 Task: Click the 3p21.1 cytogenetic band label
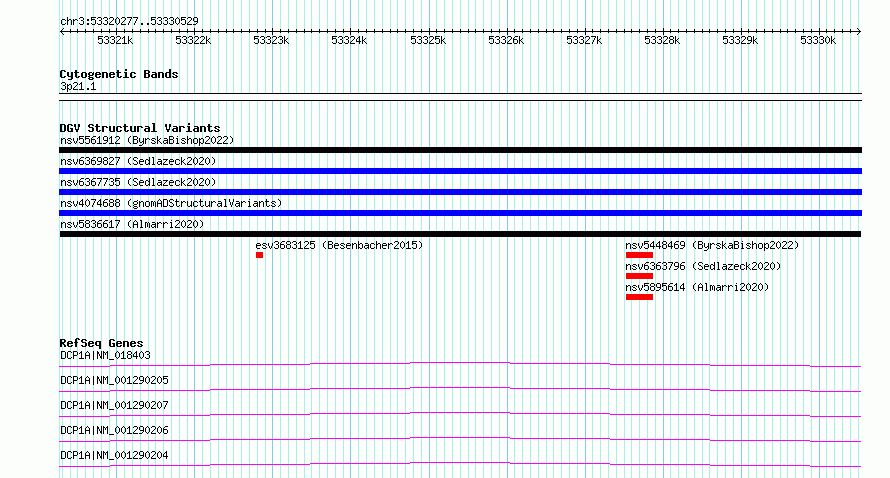[x=78, y=86]
